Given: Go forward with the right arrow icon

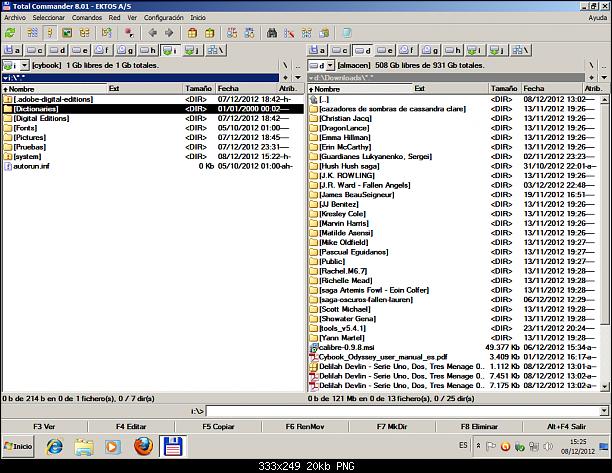Looking at the screenshot, I should tap(169, 33).
